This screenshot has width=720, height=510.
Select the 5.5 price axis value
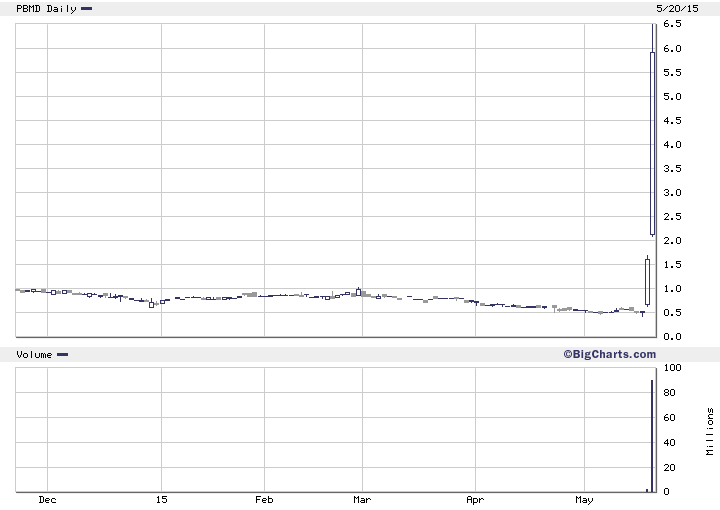(672, 73)
